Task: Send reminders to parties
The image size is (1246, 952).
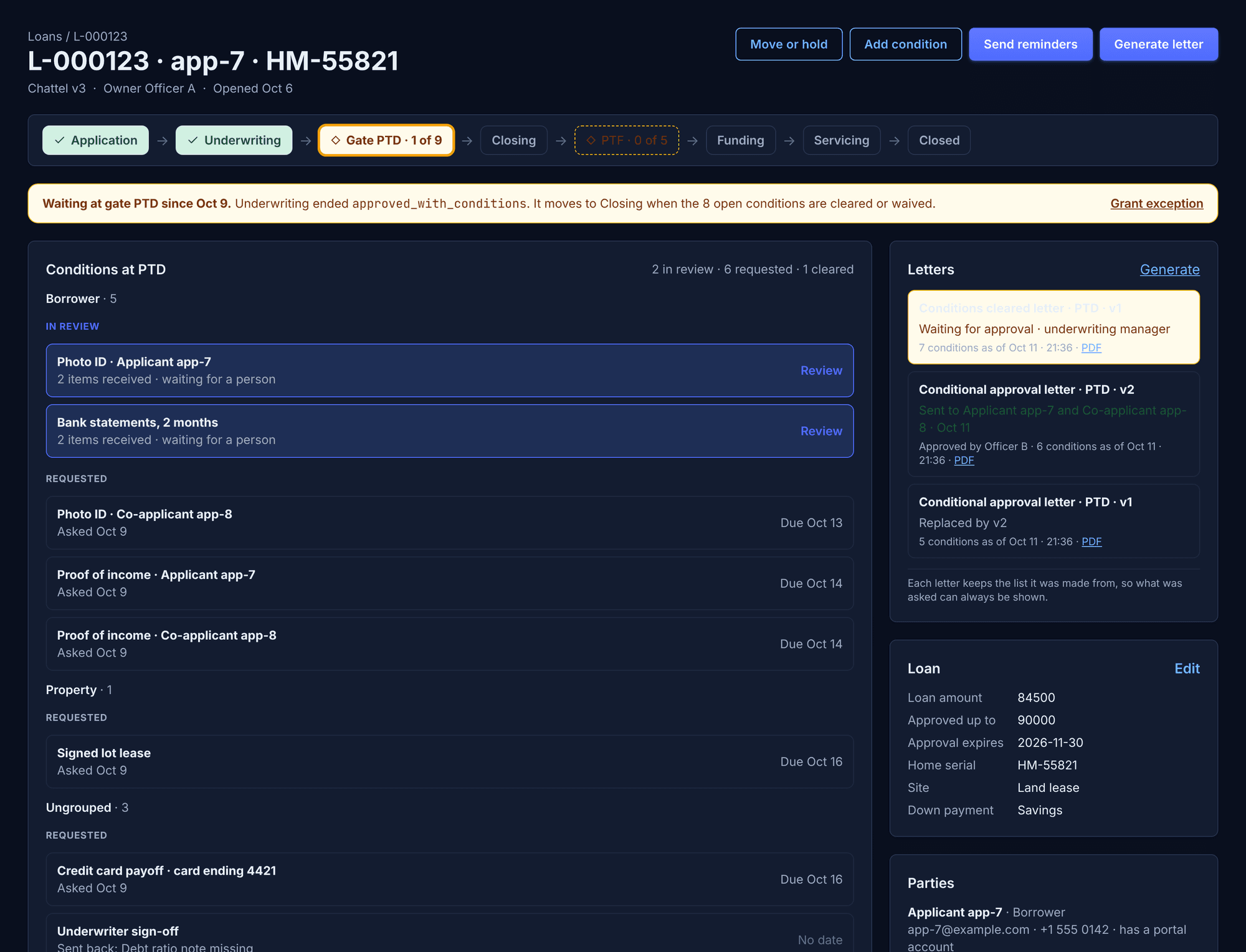Action: pos(1030,44)
